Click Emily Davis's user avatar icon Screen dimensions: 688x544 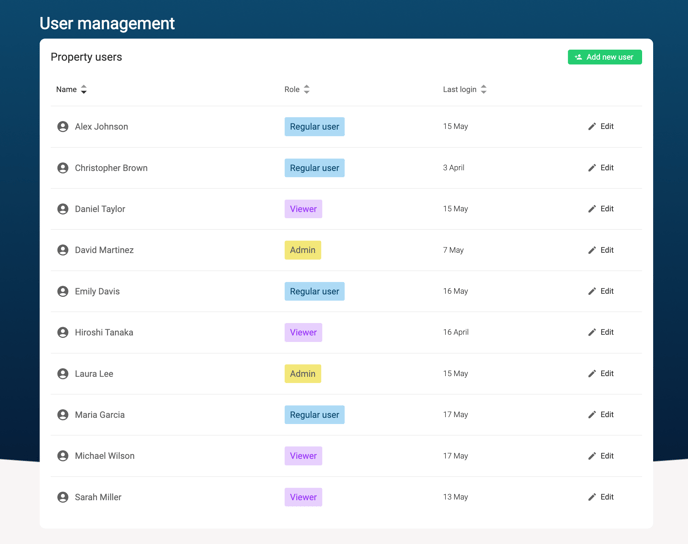63,291
